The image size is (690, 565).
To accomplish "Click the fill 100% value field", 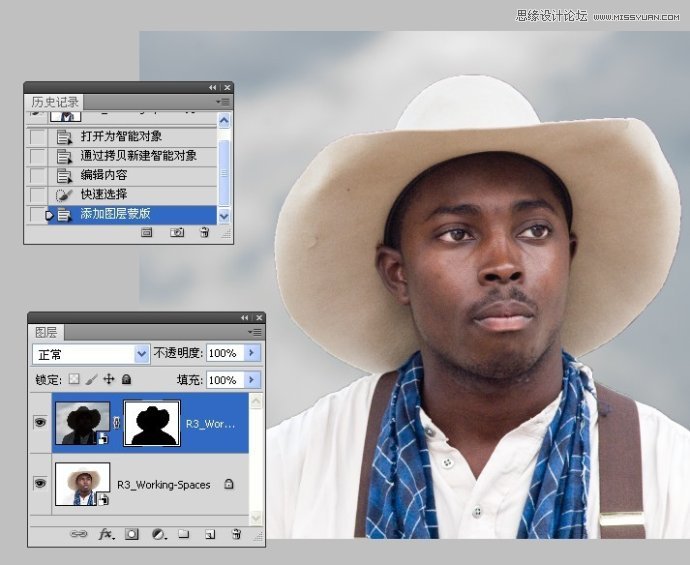I will (225, 380).
